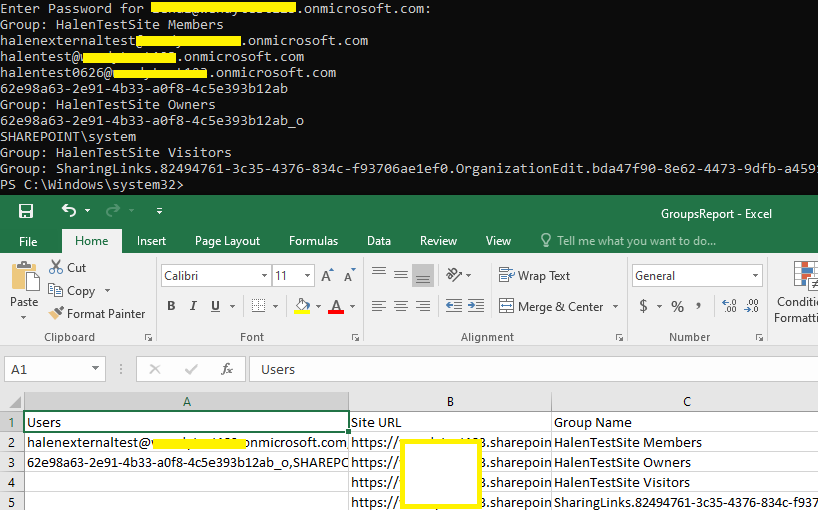Viewport: 818px width, 515px height.
Task: Click Decrease Font Size icon
Action: (350, 276)
